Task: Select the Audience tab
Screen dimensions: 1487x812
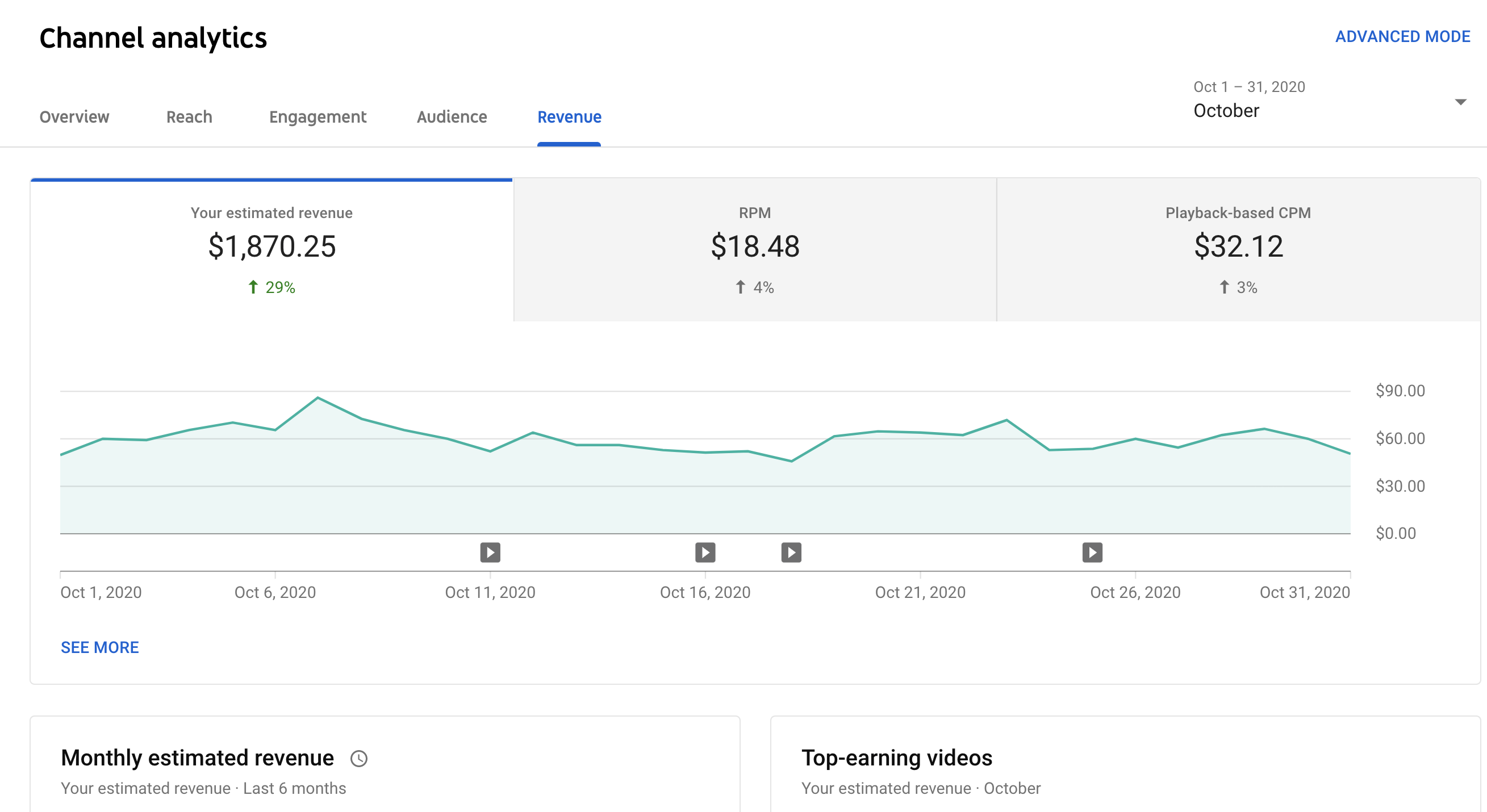Action: pyautogui.click(x=452, y=117)
